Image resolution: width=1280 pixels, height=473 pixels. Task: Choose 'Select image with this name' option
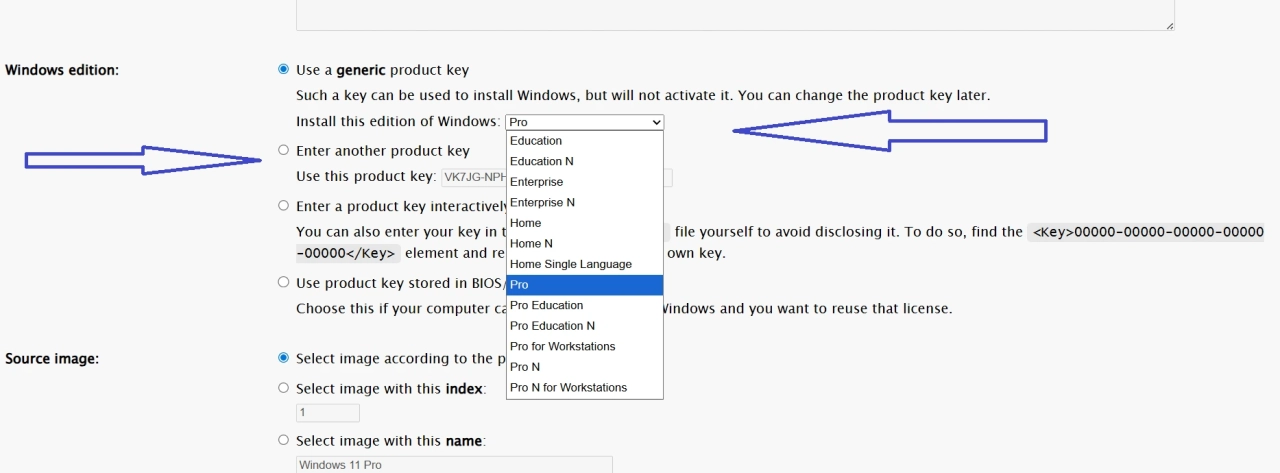click(284, 441)
